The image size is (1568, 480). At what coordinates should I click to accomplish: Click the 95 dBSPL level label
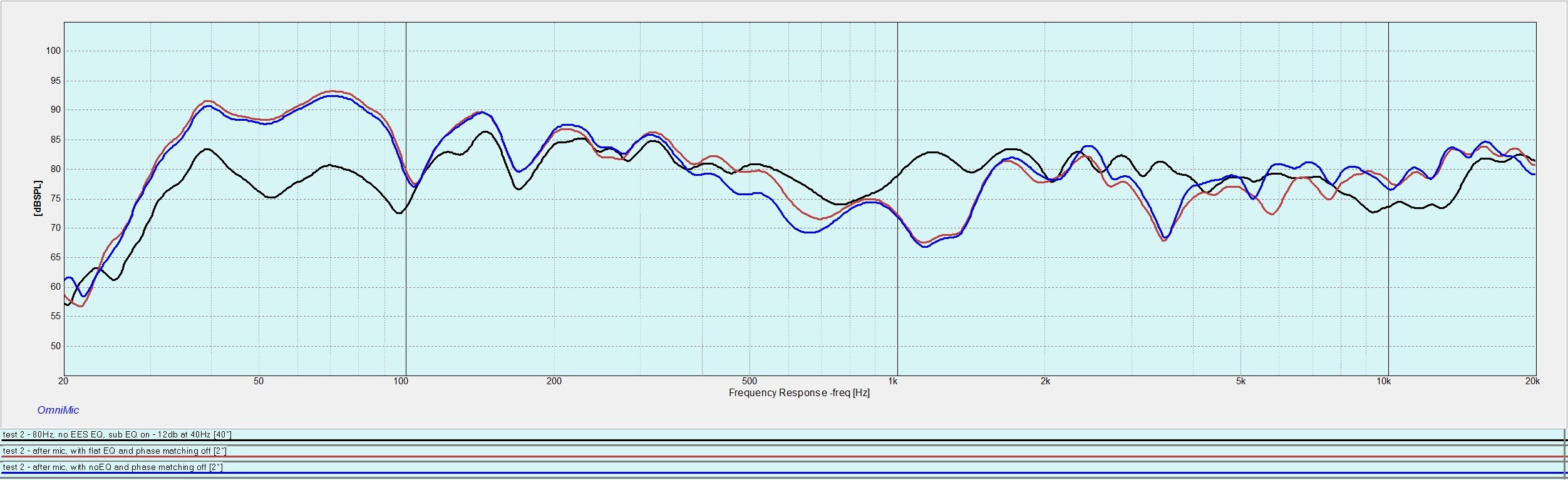pyautogui.click(x=56, y=81)
